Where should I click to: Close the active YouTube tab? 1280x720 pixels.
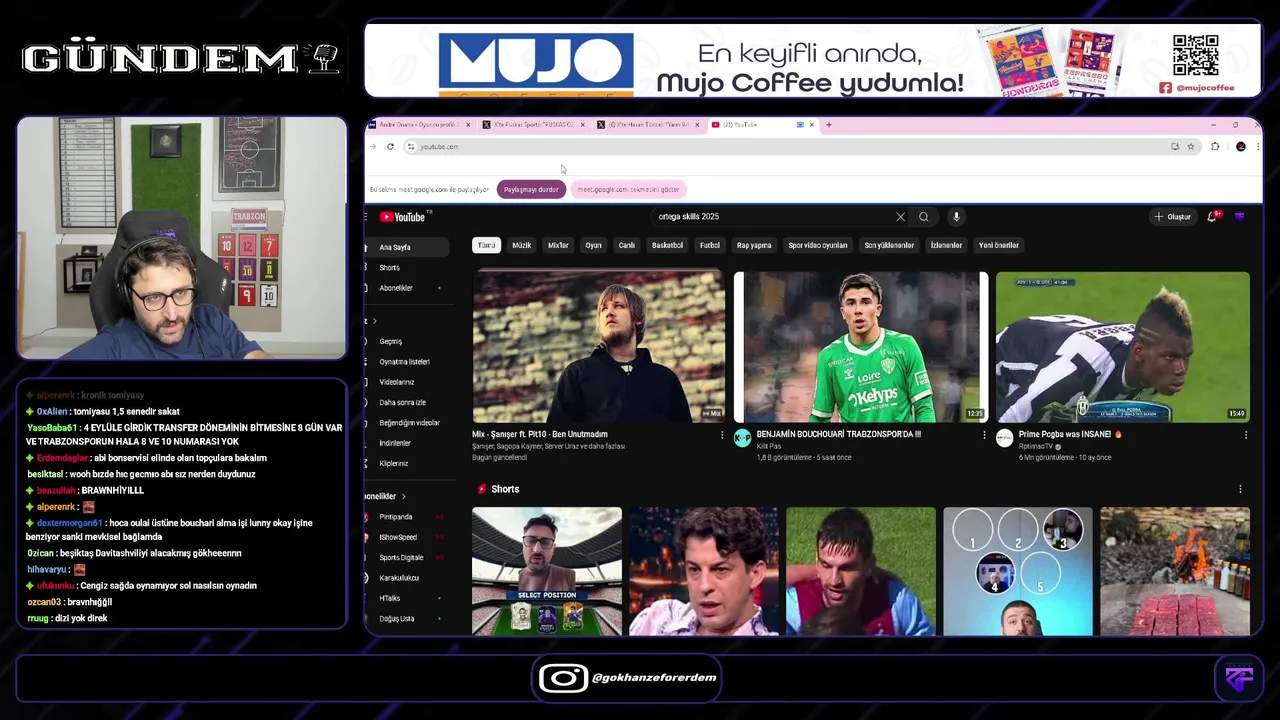tap(812, 125)
